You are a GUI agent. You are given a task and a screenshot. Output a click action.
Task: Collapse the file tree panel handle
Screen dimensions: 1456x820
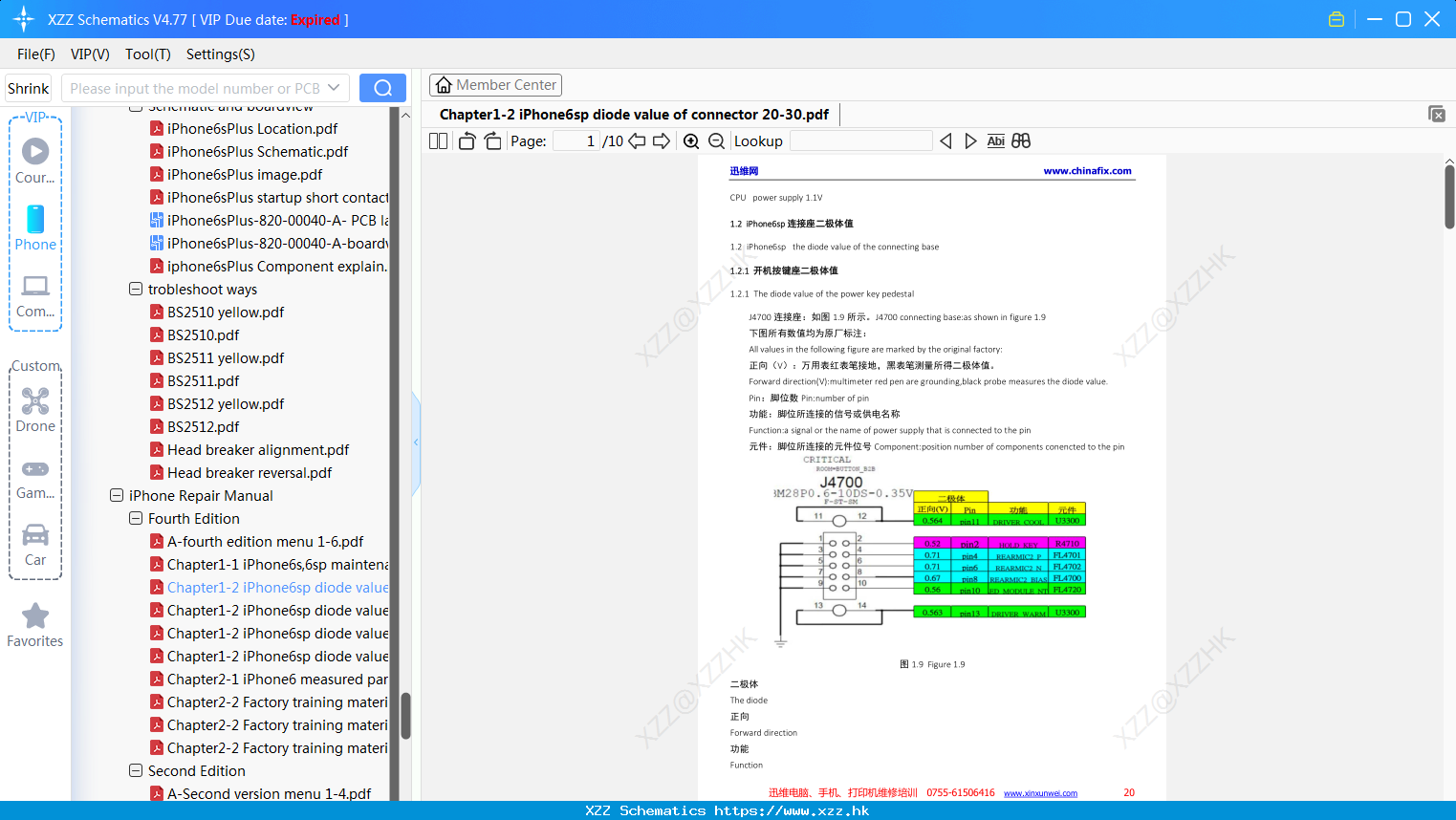(416, 442)
